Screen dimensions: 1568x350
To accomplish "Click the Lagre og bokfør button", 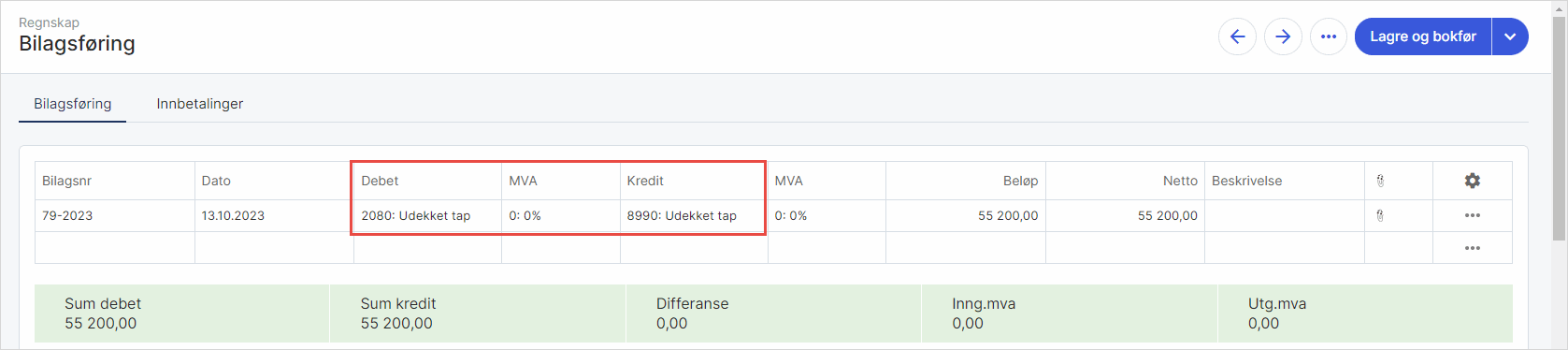I will coord(1423,36).
